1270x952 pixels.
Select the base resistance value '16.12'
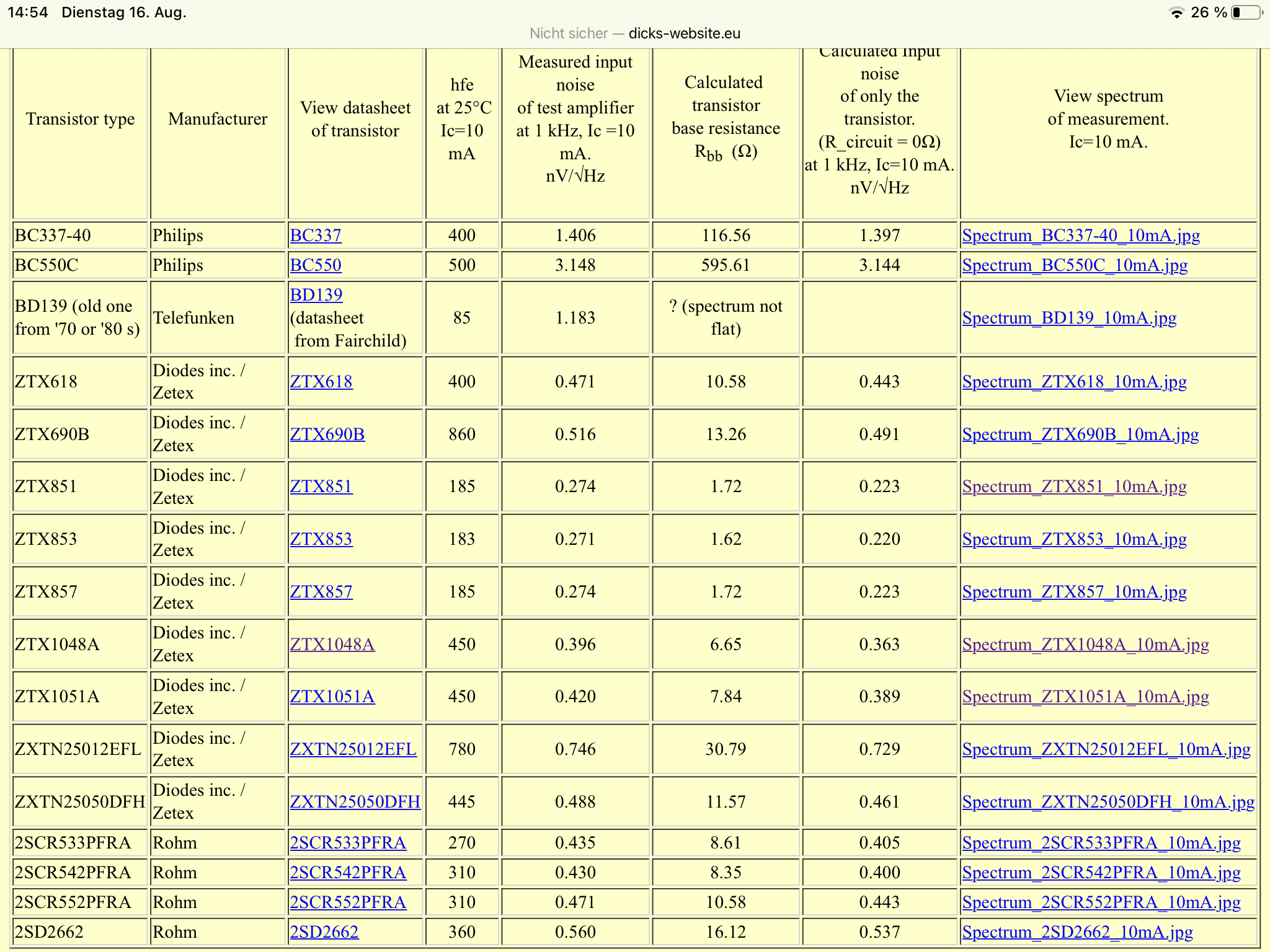click(x=726, y=932)
